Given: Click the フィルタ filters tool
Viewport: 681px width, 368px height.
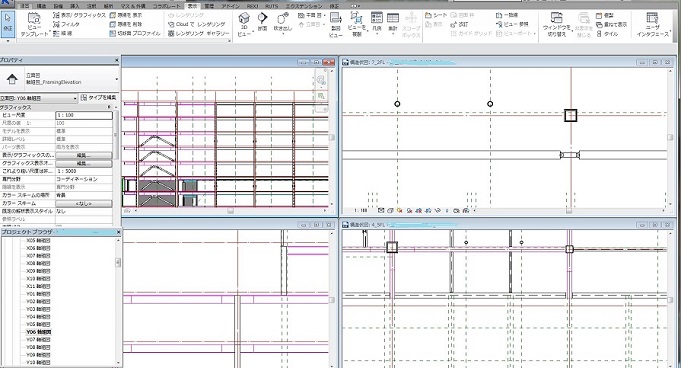Looking at the screenshot, I should tap(66, 24).
